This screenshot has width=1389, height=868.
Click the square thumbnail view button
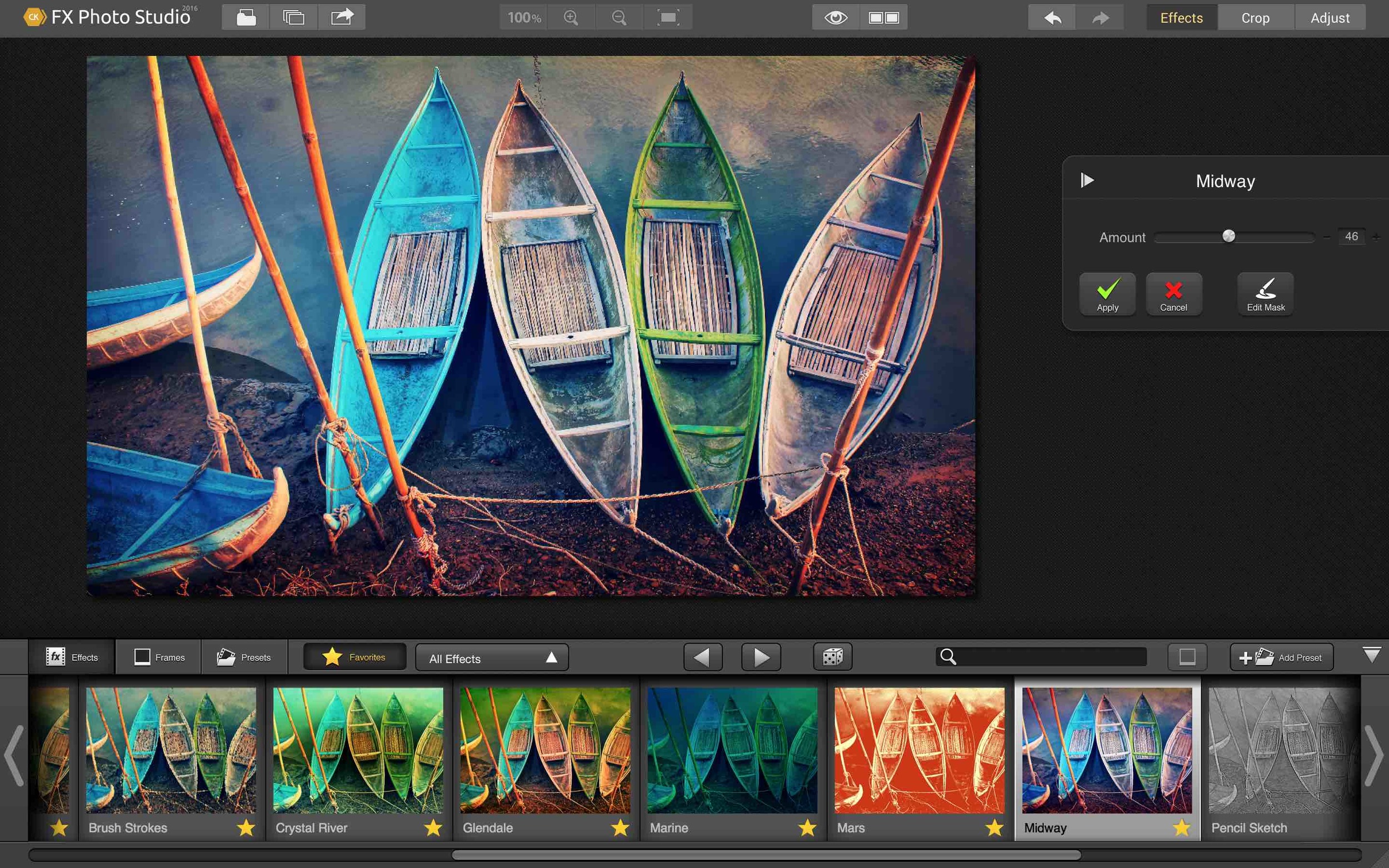click(x=1187, y=657)
